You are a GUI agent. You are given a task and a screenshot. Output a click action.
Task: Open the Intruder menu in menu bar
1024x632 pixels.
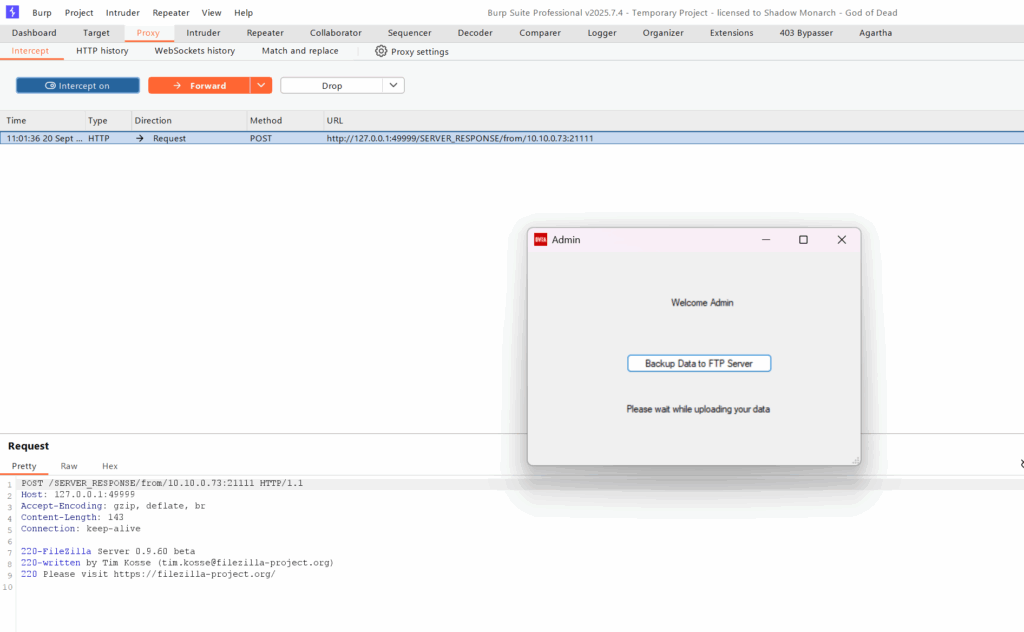[123, 13]
